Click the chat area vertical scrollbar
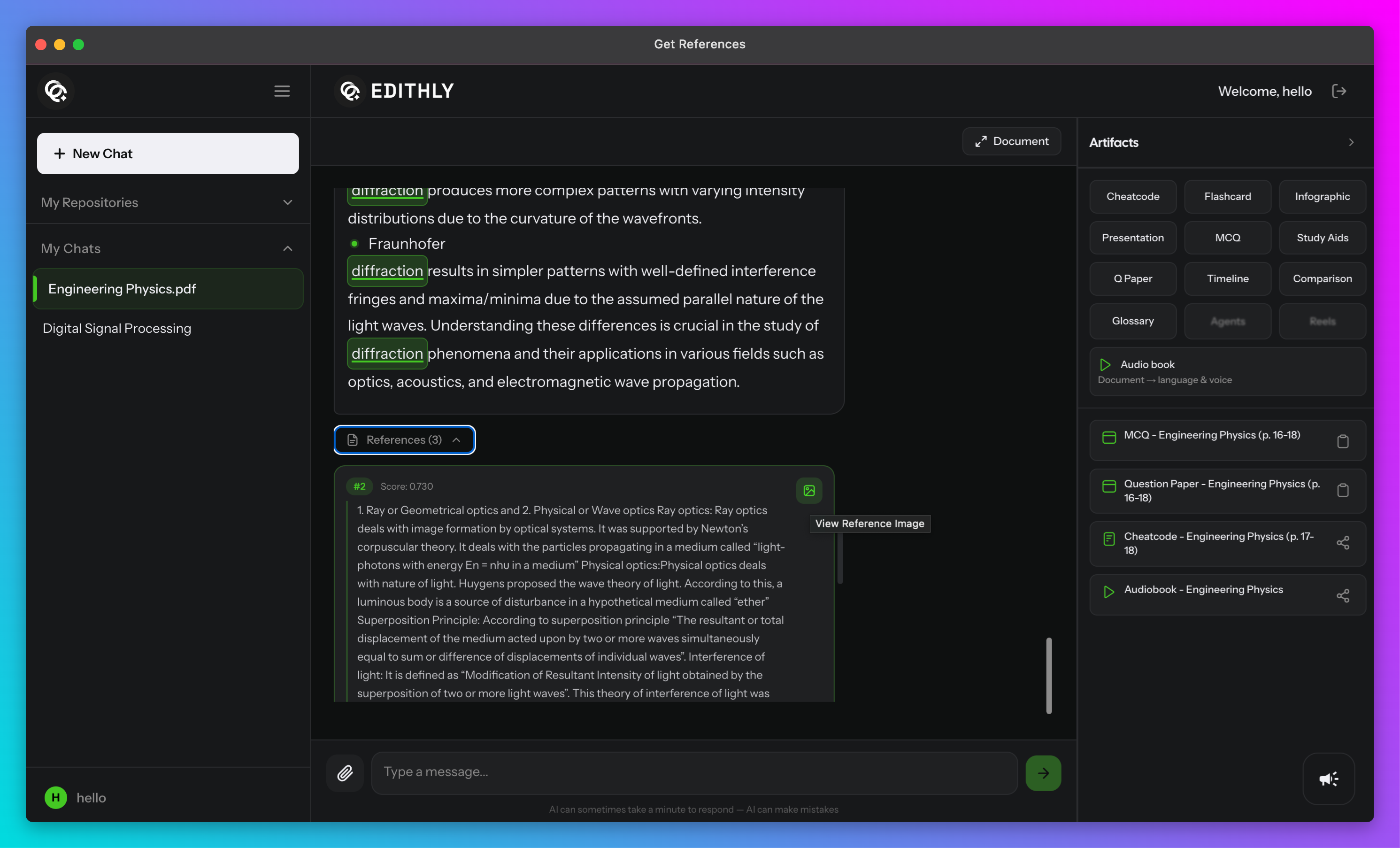1400x848 pixels. (x=1049, y=675)
